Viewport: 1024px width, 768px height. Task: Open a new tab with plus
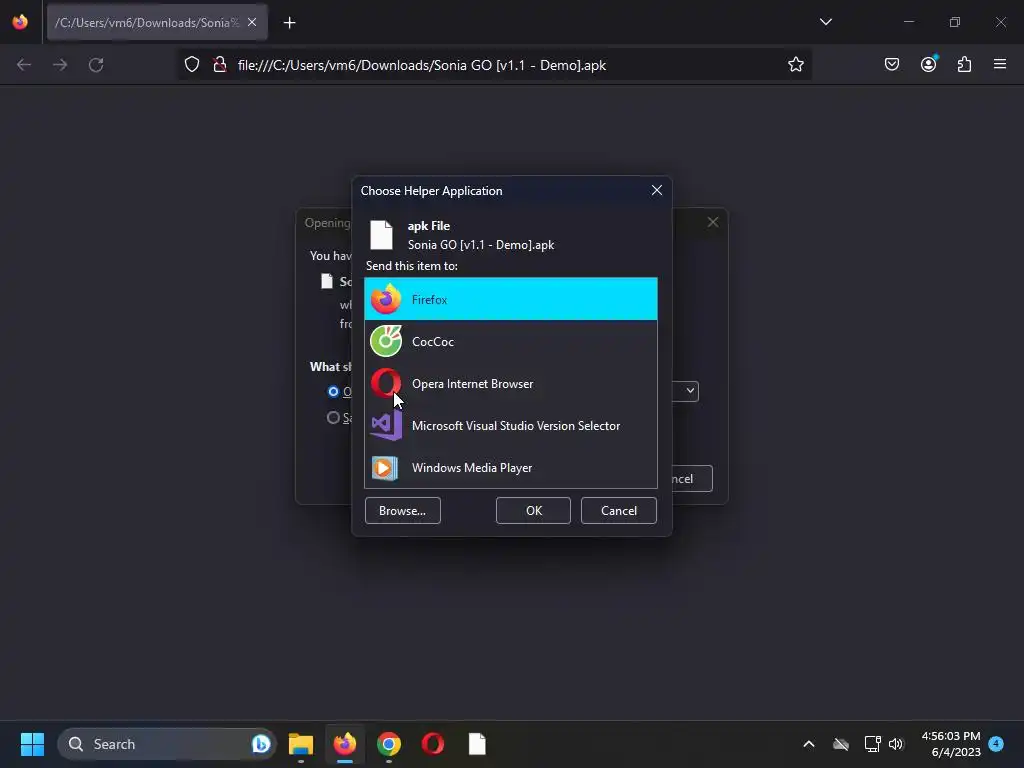pyautogui.click(x=289, y=23)
